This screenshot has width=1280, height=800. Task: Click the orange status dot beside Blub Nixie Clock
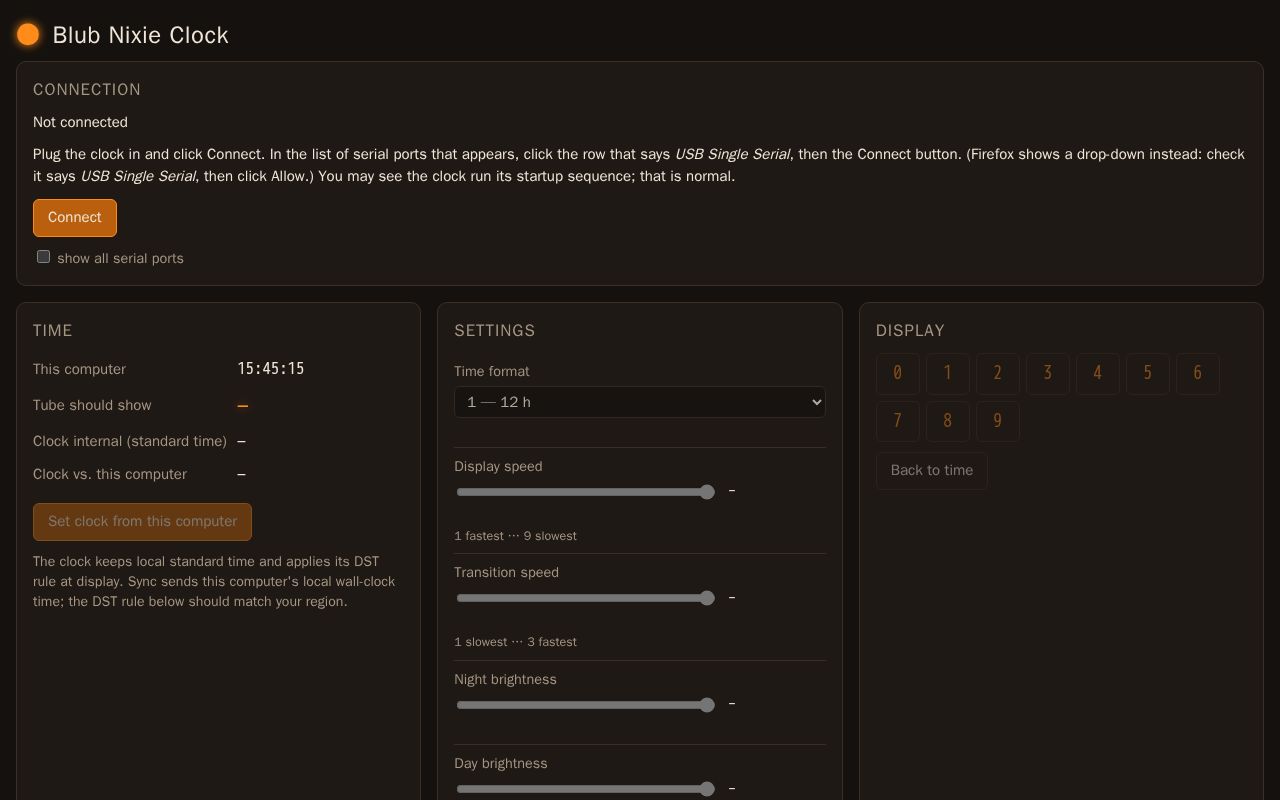[x=28, y=35]
